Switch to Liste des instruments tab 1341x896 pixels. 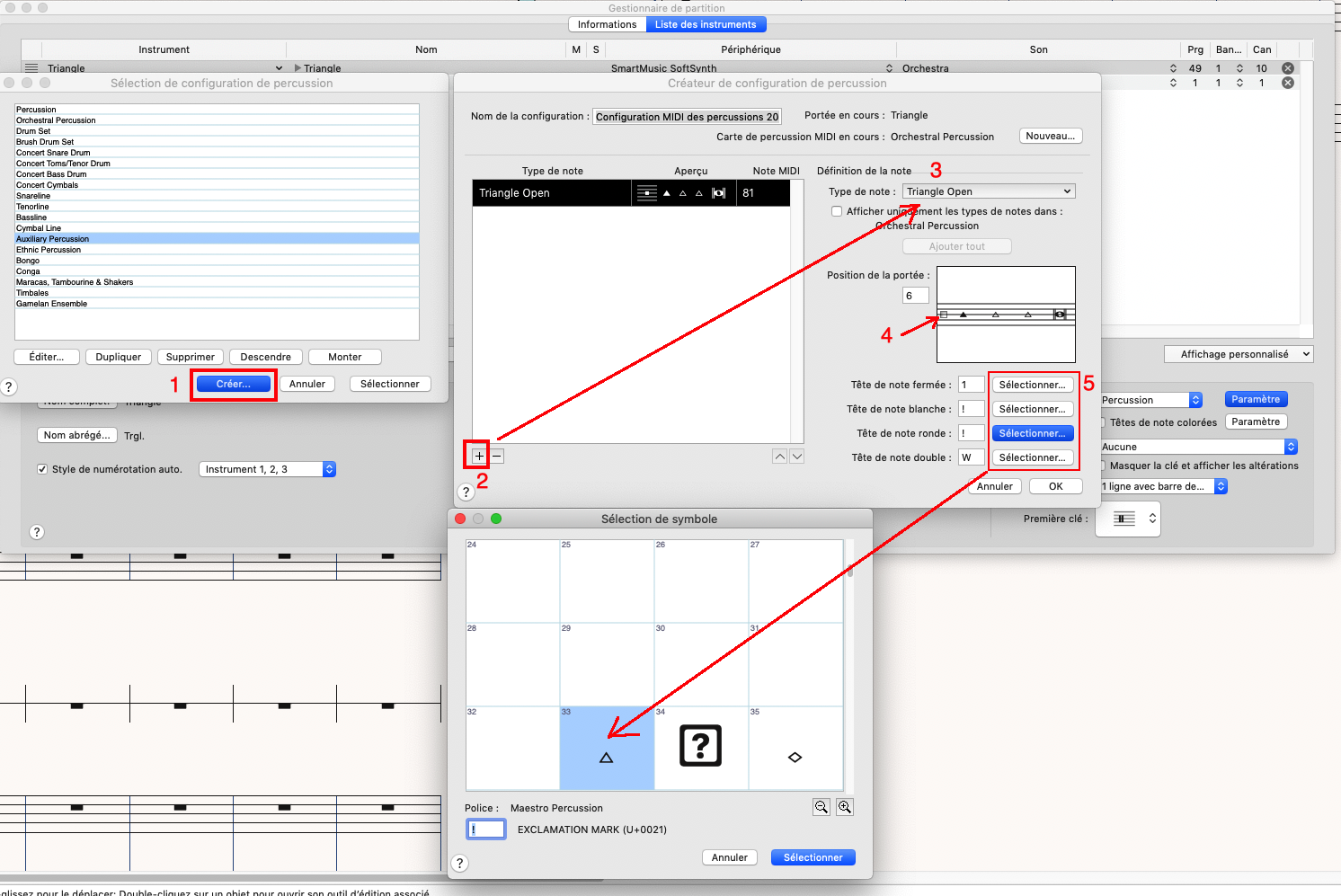706,24
